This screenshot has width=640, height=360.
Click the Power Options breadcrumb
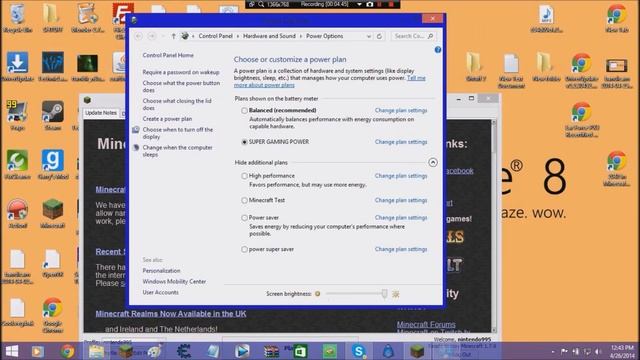coord(324,36)
